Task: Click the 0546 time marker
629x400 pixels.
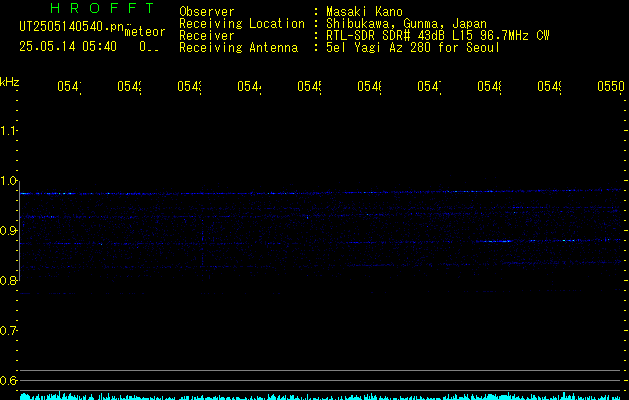Action: click(369, 87)
